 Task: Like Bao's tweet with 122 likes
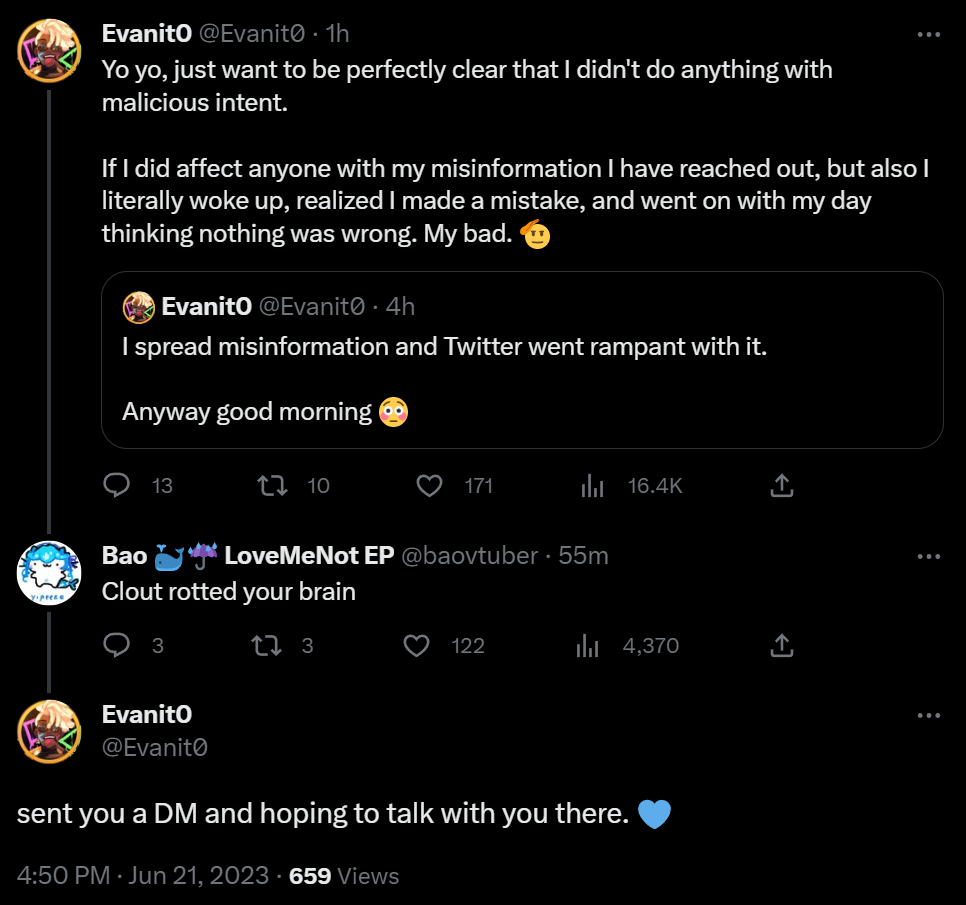coord(416,646)
